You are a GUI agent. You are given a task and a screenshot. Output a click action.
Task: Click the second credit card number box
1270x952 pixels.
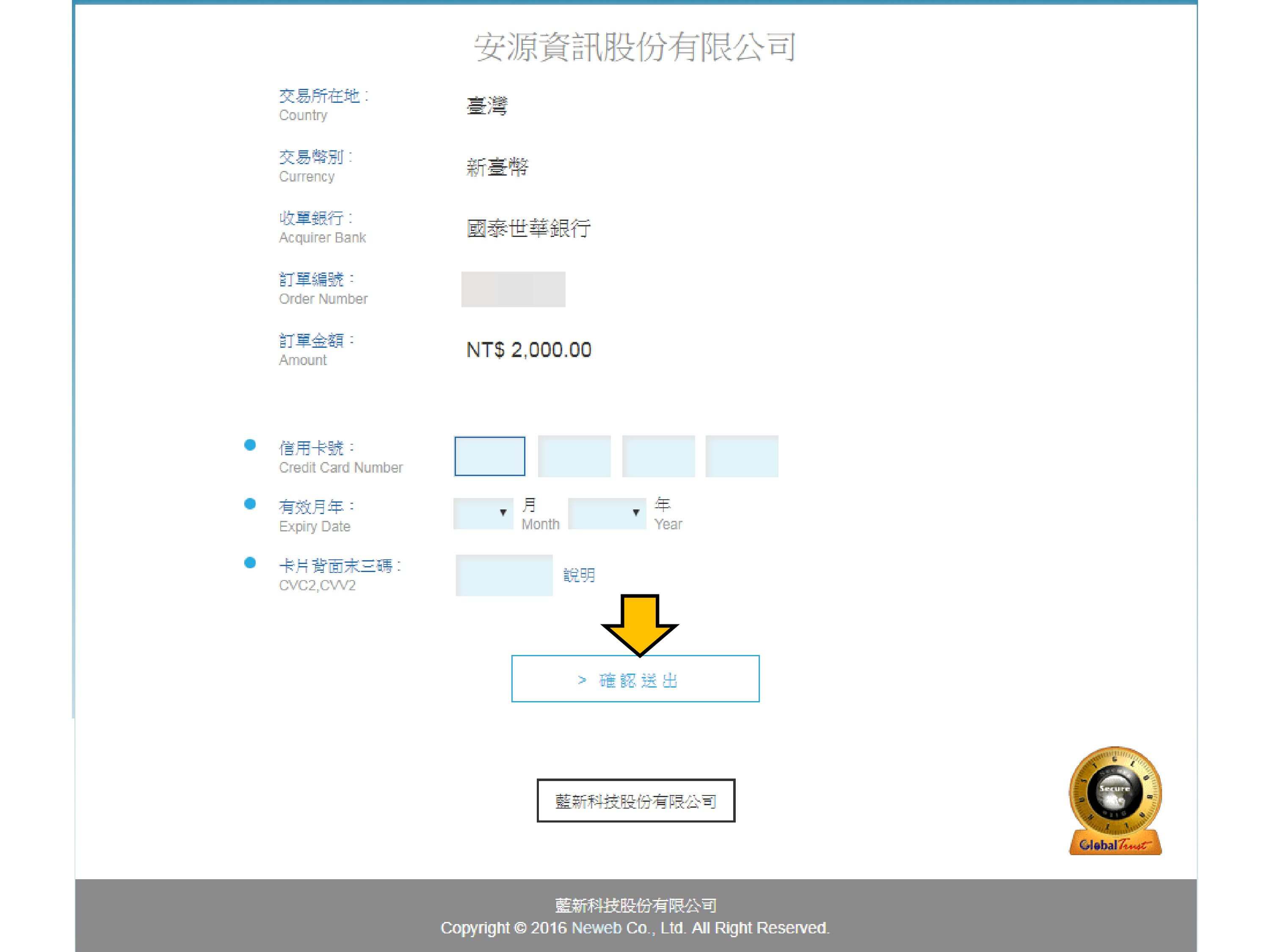(574, 457)
